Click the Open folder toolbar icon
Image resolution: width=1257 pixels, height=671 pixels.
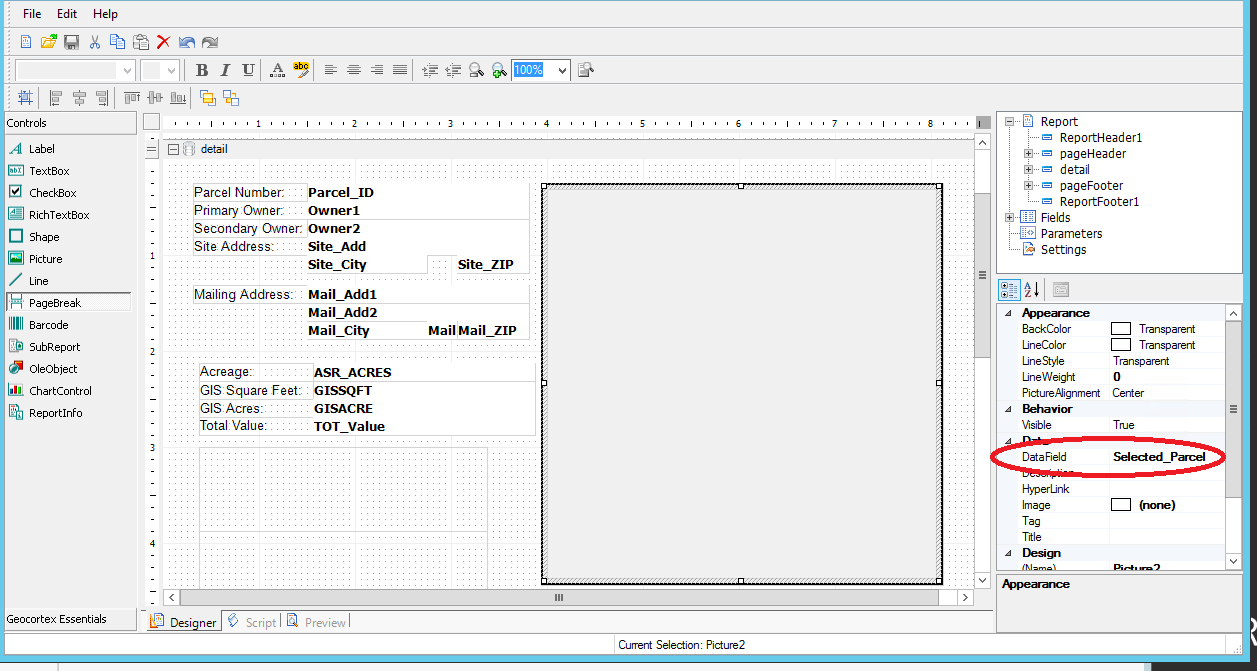(48, 42)
